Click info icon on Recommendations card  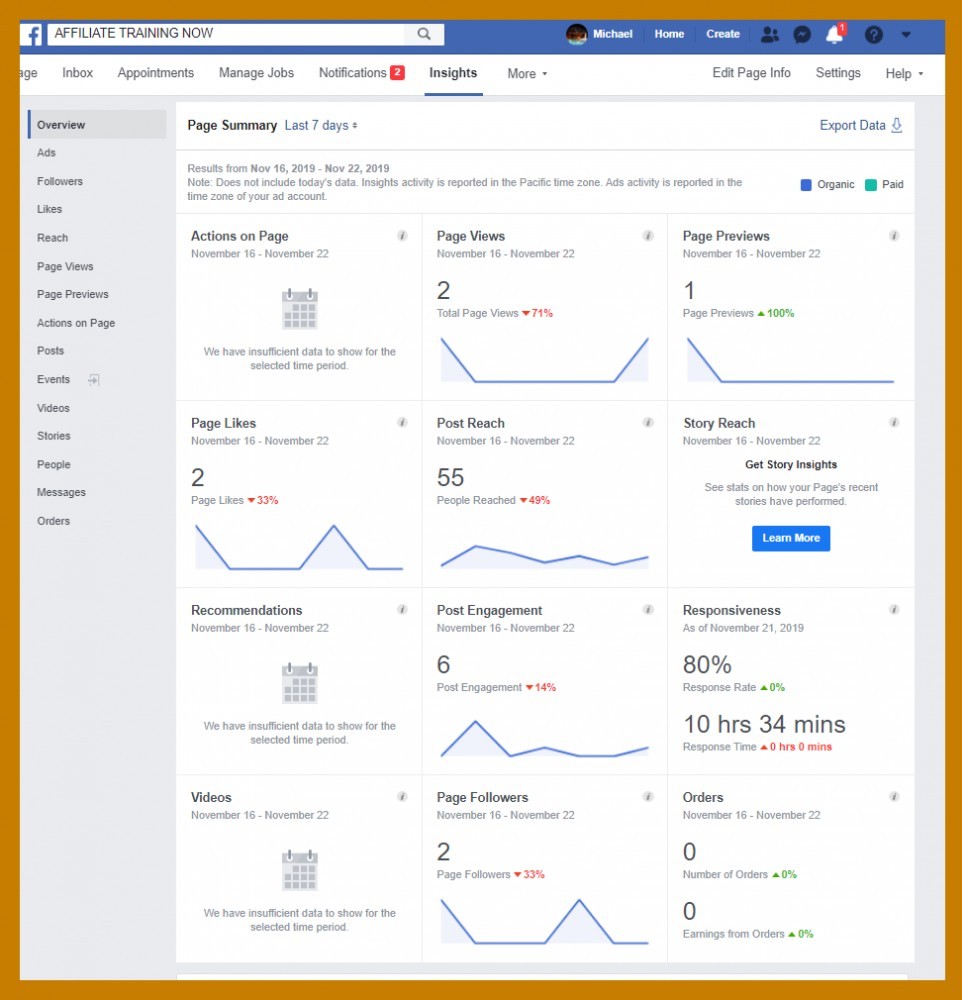point(403,610)
